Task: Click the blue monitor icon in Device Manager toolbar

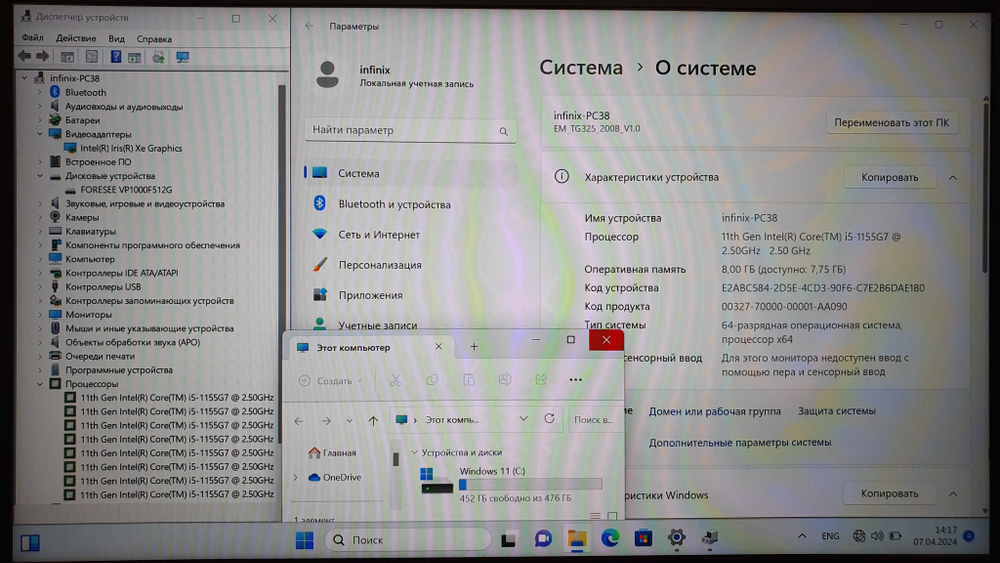Action: pos(183,57)
